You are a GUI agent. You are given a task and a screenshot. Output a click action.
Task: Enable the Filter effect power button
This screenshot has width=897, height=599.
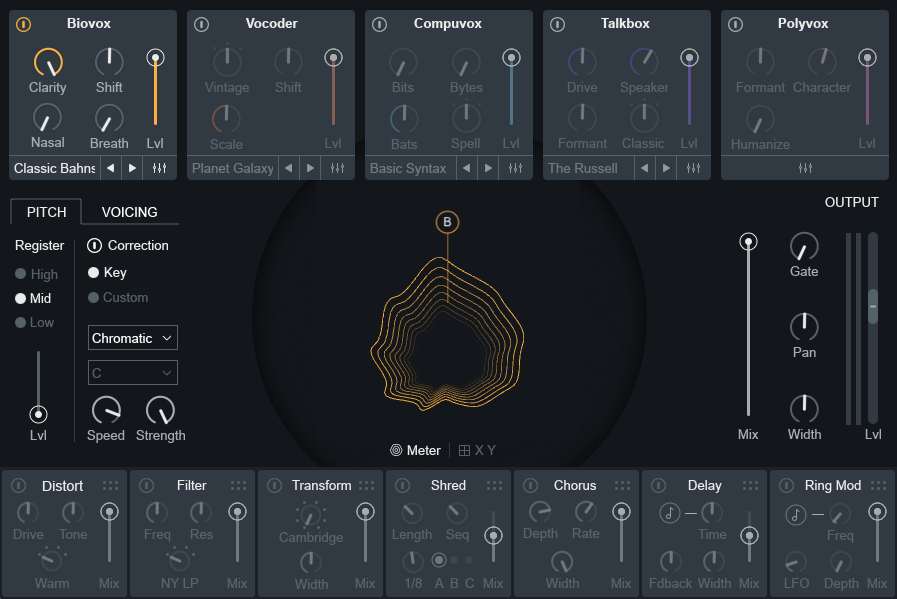click(x=146, y=486)
